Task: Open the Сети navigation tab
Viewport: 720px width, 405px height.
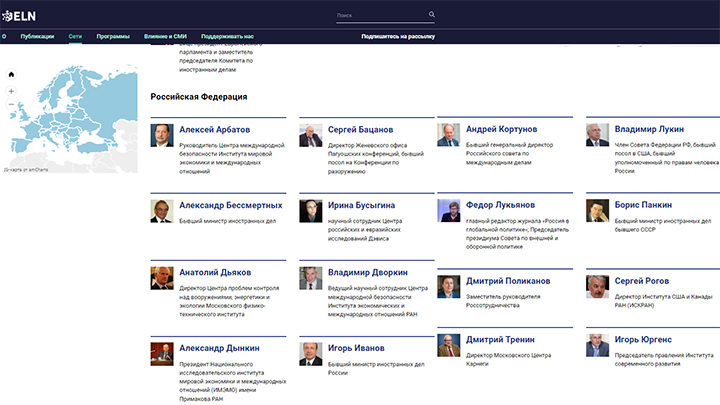Action: pyautogui.click(x=75, y=36)
